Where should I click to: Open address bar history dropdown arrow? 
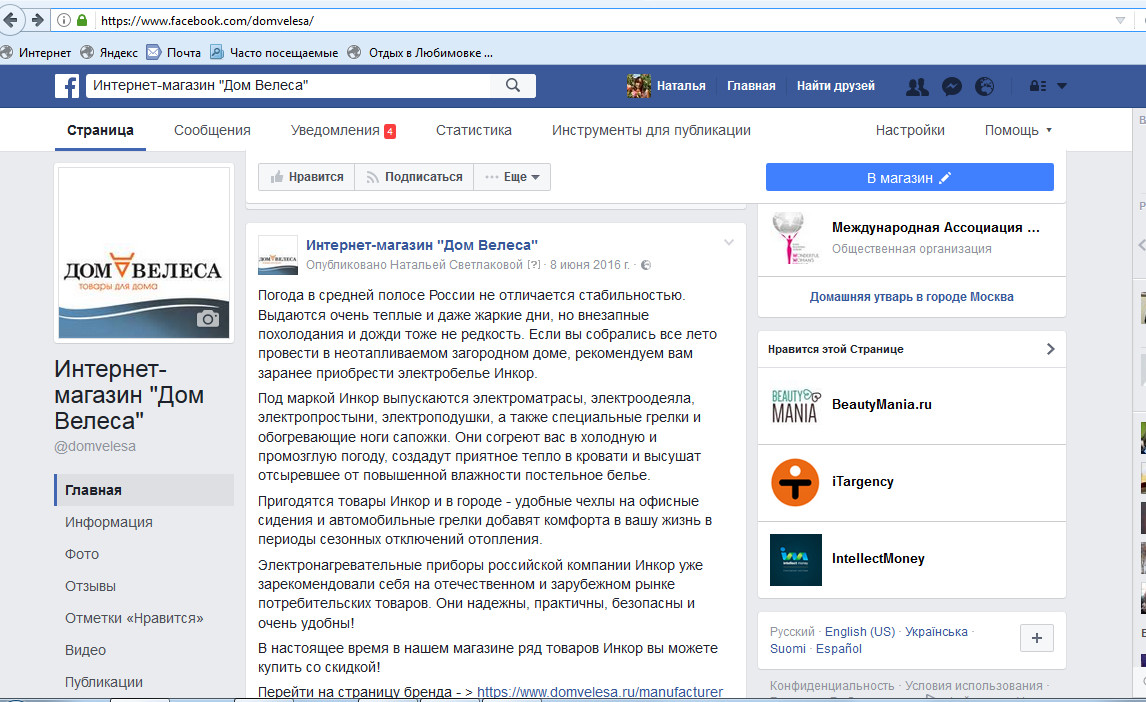[x=1120, y=20]
